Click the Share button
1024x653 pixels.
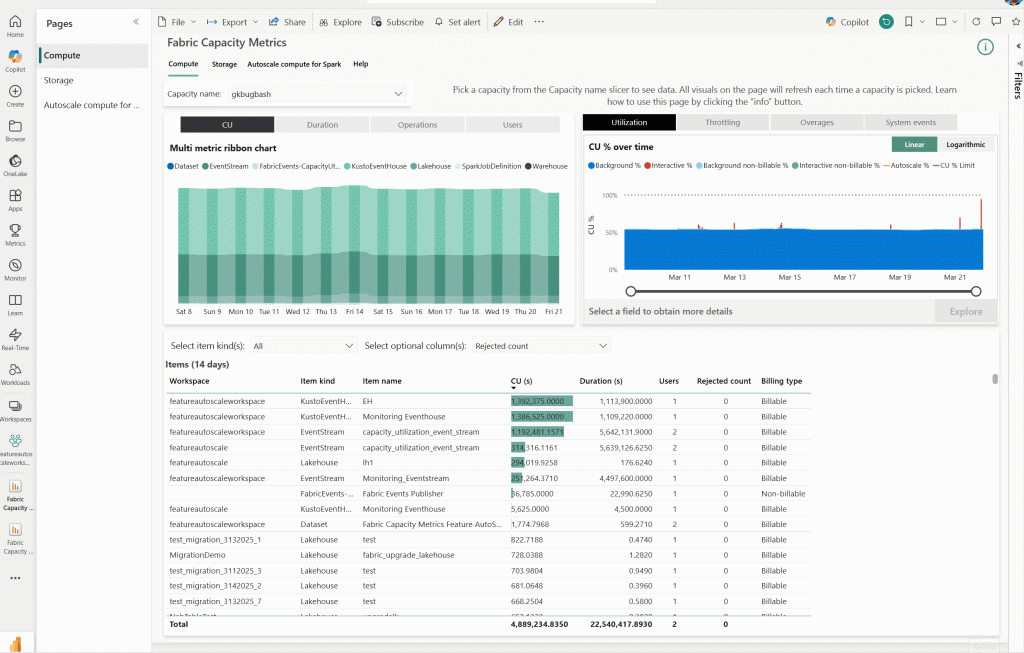(287, 22)
